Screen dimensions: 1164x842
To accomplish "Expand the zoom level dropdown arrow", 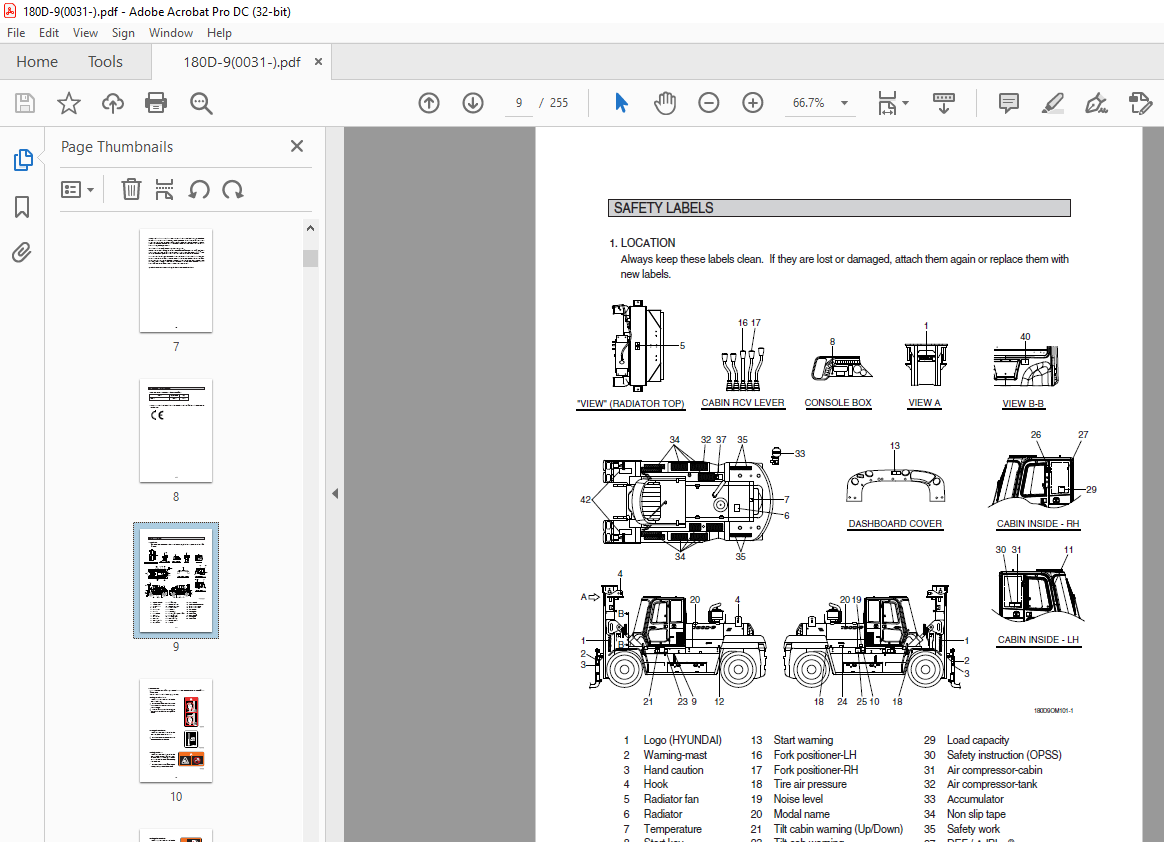I will (844, 103).
